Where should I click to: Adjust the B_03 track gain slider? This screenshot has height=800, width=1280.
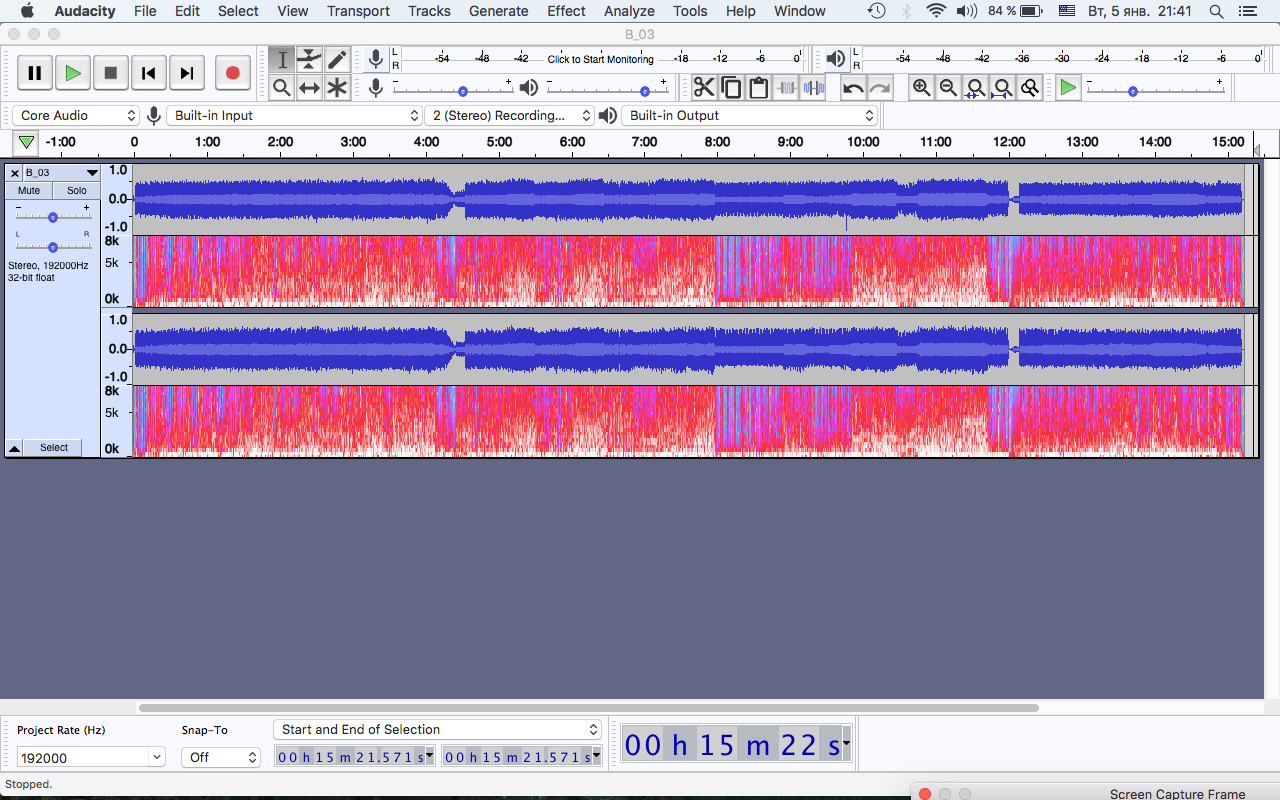click(53, 216)
